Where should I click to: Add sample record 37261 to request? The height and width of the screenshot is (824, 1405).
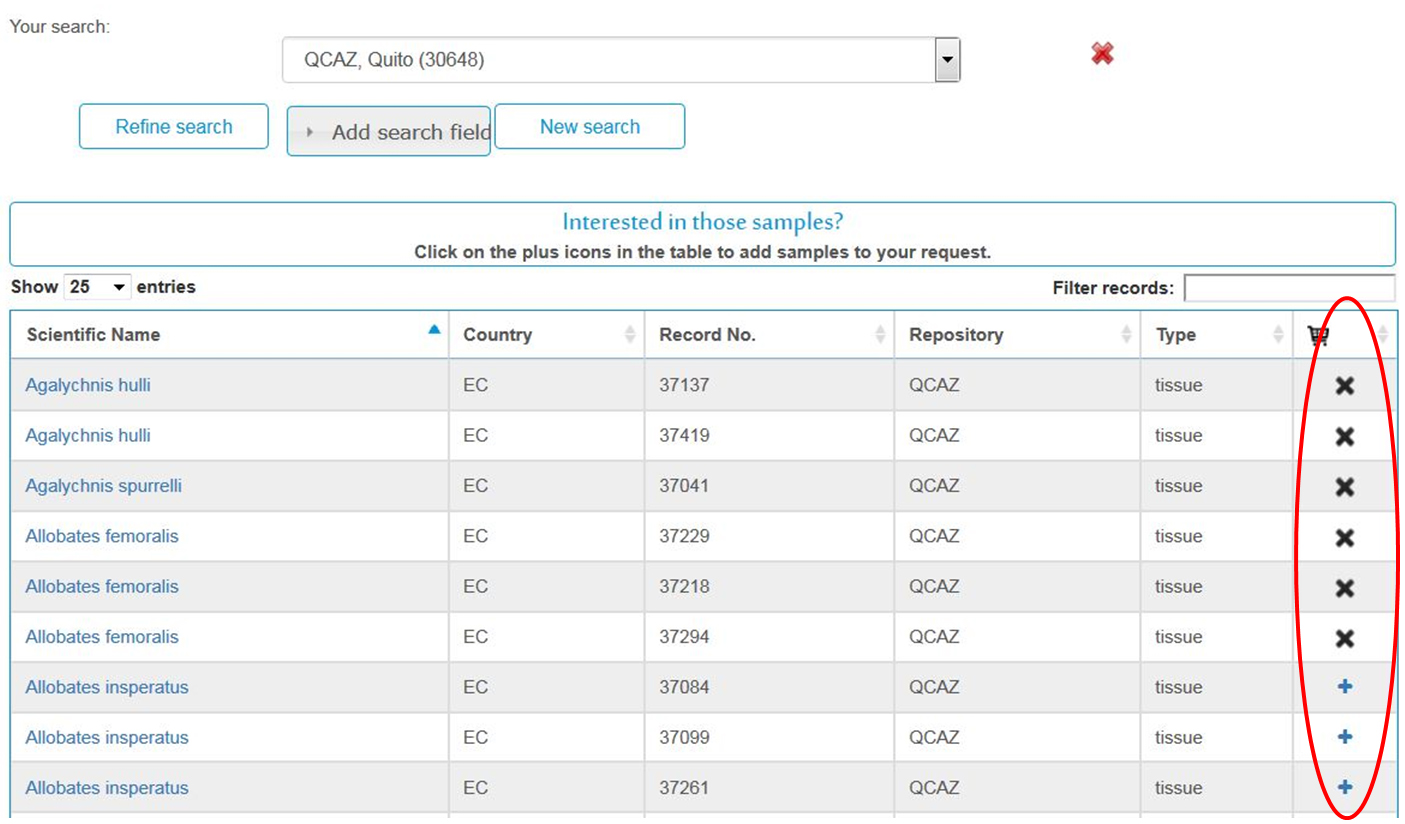coord(1345,787)
